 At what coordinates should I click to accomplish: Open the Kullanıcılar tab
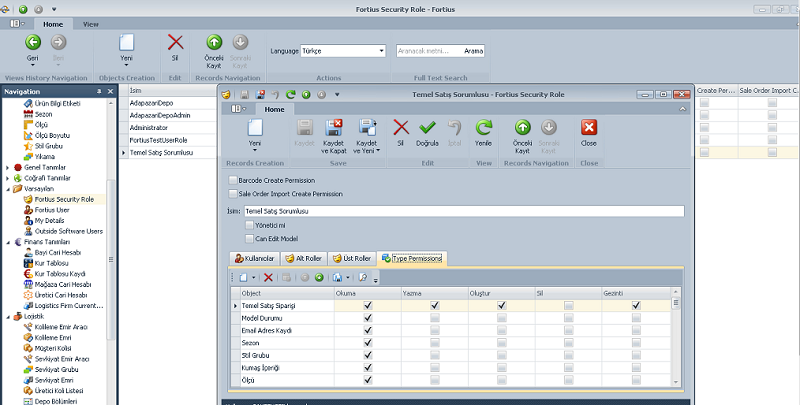click(x=254, y=259)
